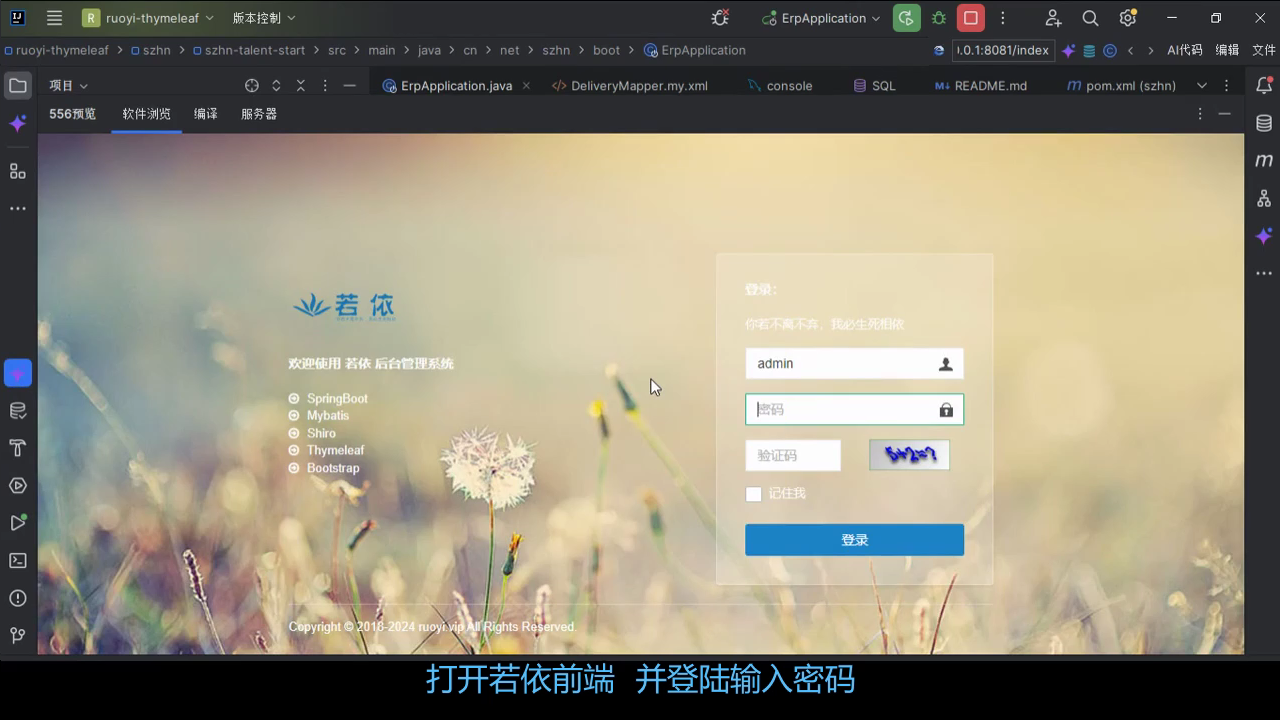This screenshot has width=1280, height=720.
Task: Start debugging with the green bug icon
Action: click(939, 18)
